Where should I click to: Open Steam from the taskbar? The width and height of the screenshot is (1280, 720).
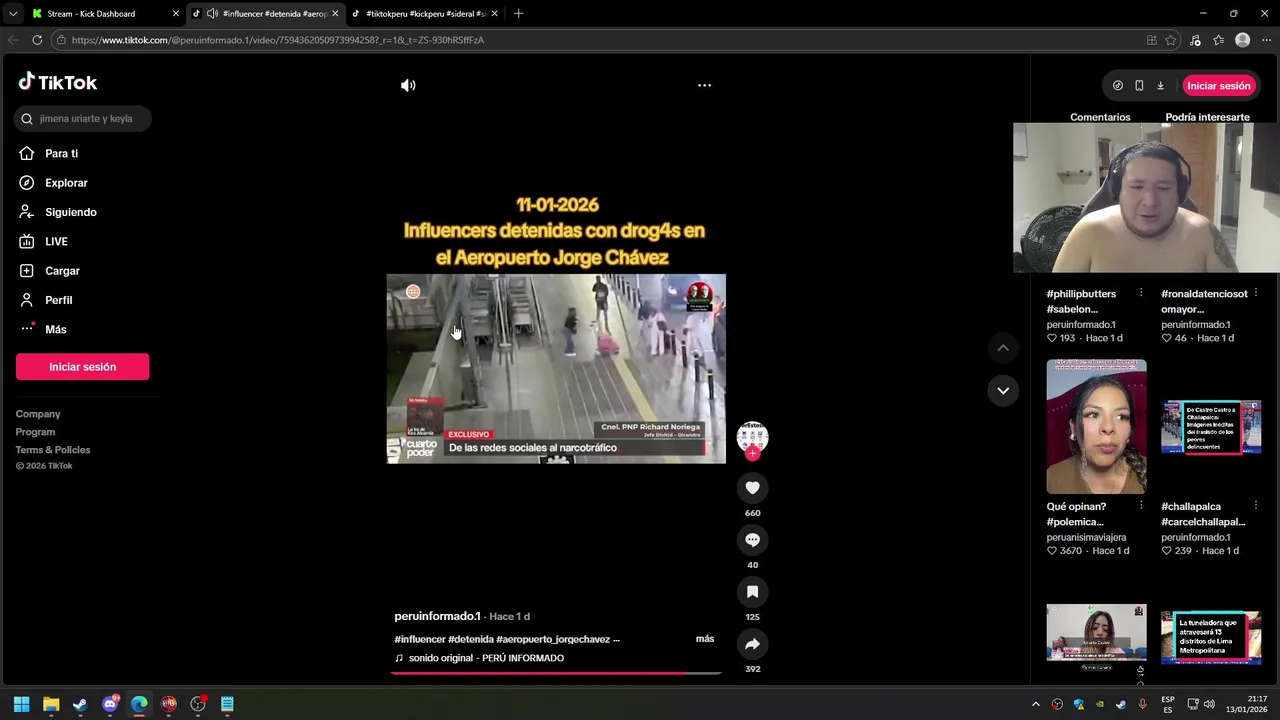[x=80, y=704]
